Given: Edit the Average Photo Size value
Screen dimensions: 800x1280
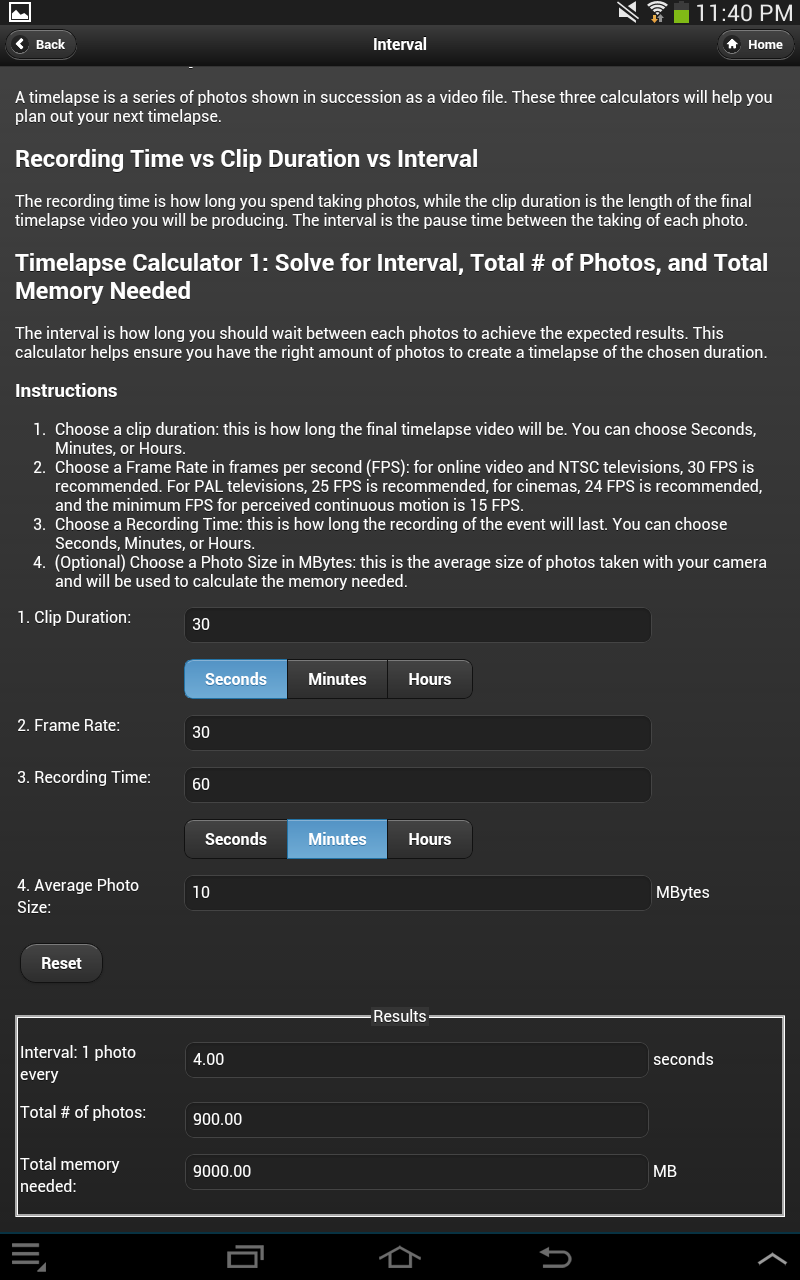Looking at the screenshot, I should (x=417, y=892).
